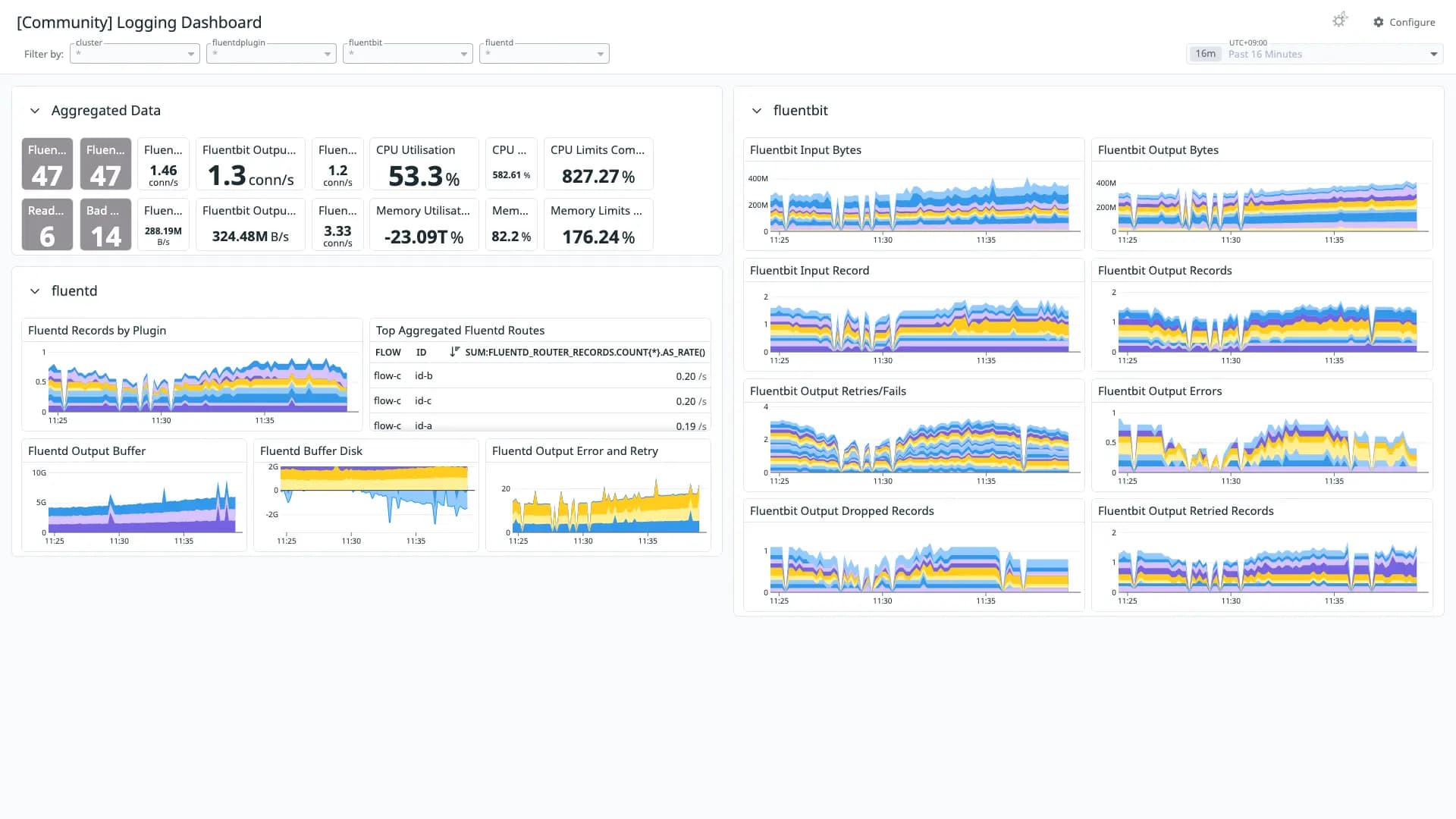Click the Bad... 14 gray tile

105,224
